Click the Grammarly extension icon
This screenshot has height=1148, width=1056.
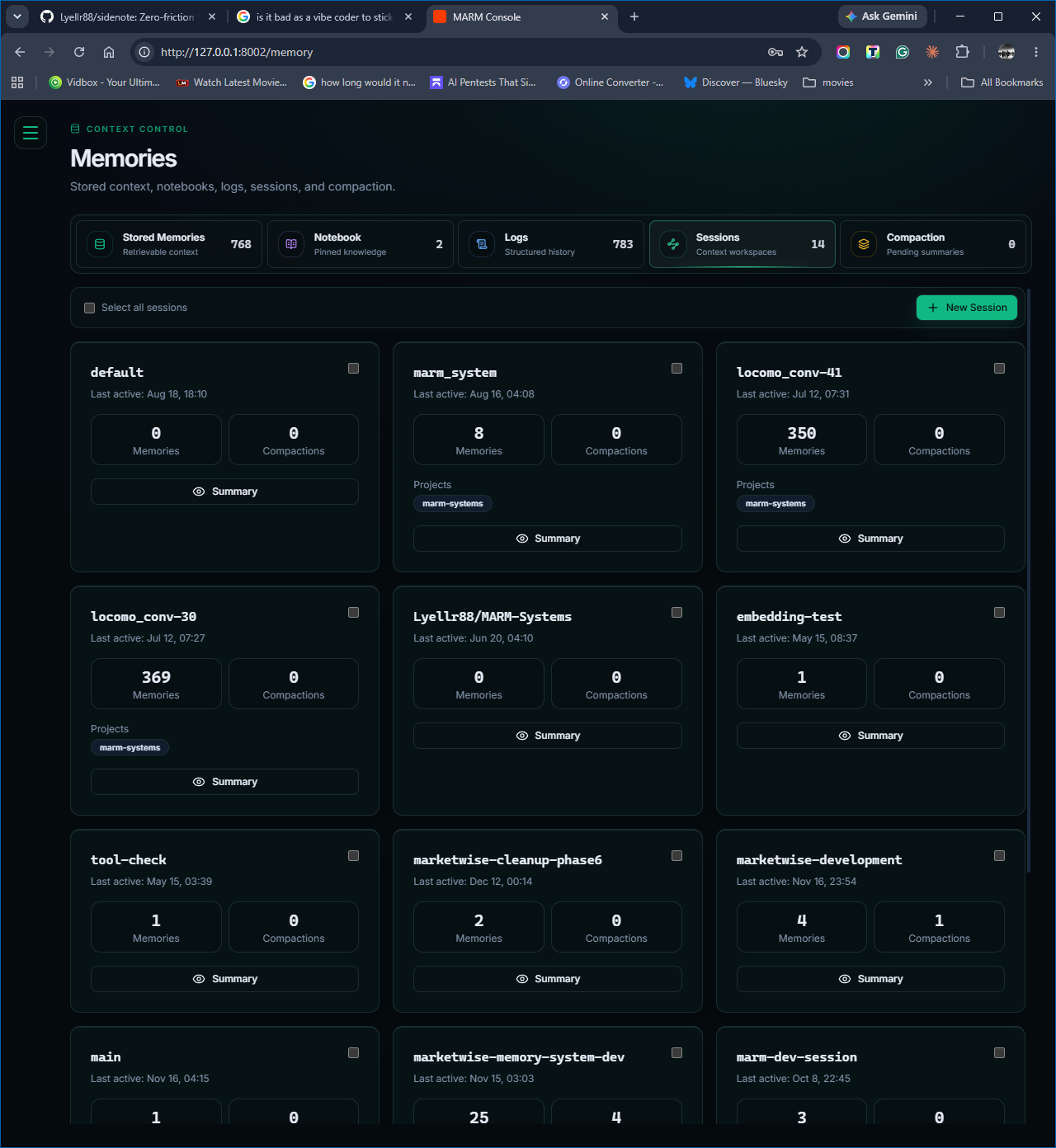[903, 52]
